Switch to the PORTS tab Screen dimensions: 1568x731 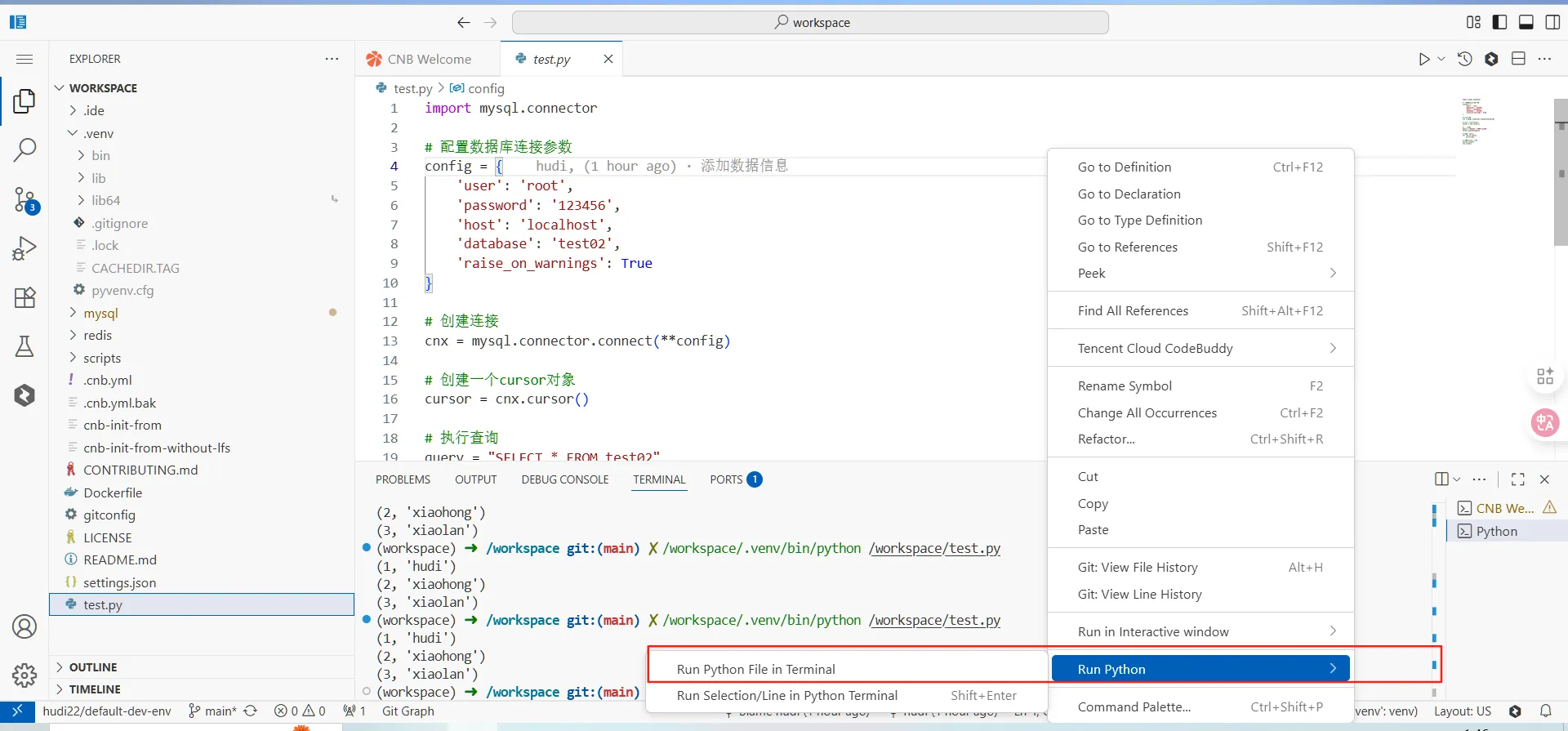click(735, 479)
